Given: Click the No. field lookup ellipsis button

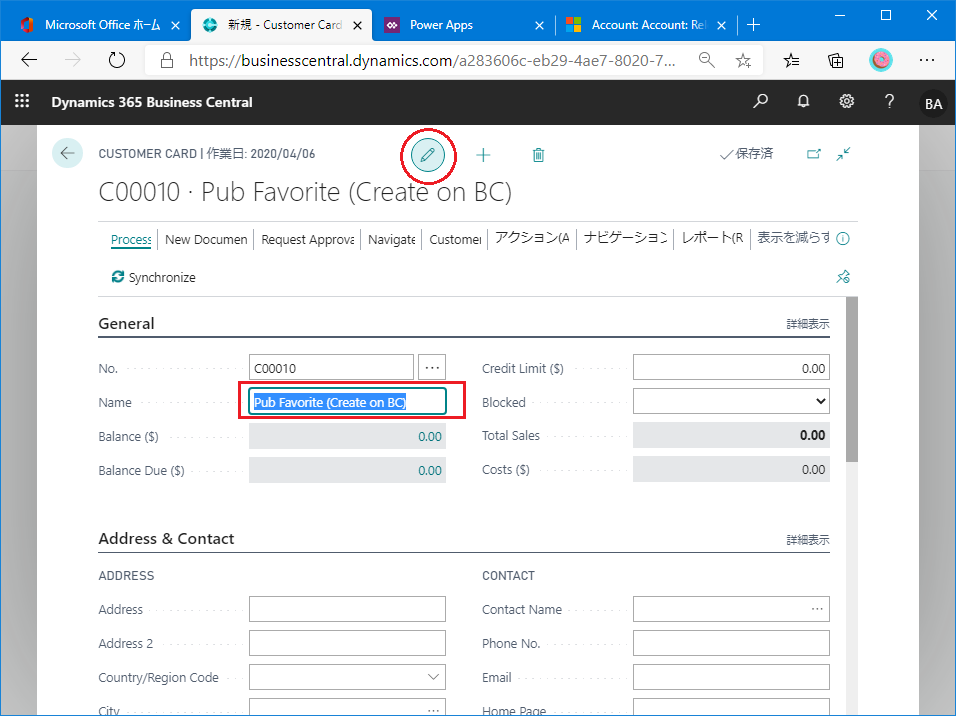Looking at the screenshot, I should [x=432, y=368].
